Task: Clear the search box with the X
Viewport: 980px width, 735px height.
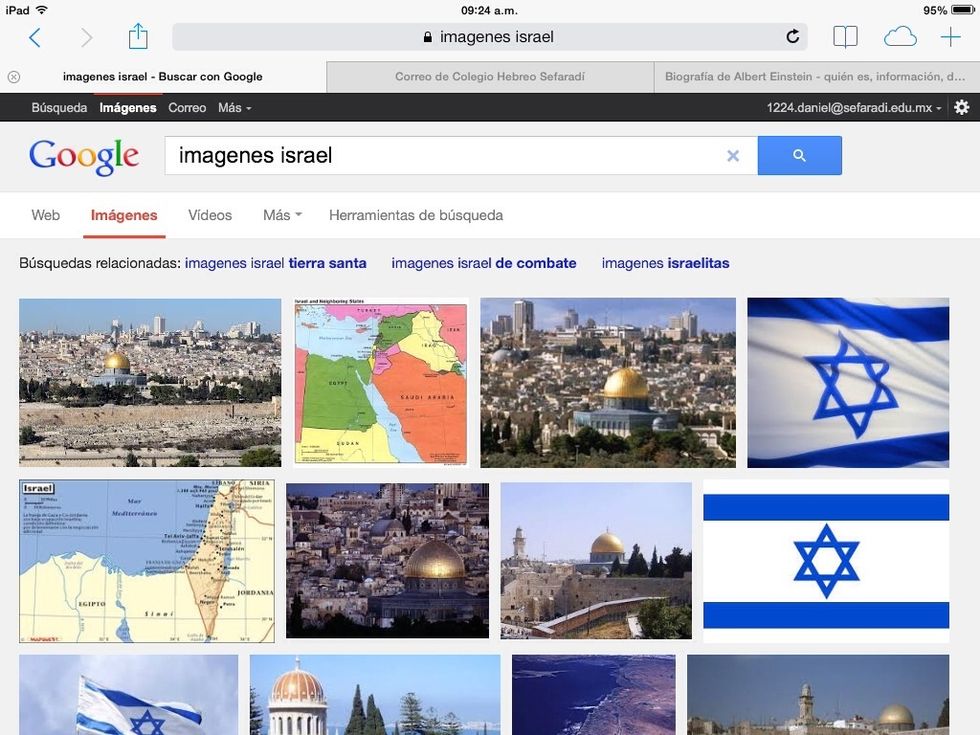Action: click(x=733, y=156)
